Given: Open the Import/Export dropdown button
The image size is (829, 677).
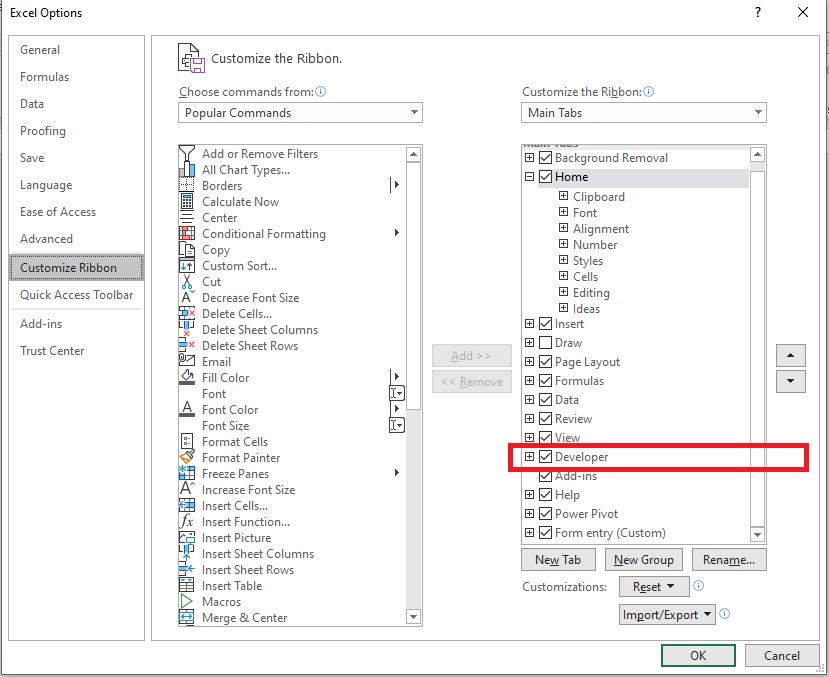Looking at the screenshot, I should tap(667, 615).
